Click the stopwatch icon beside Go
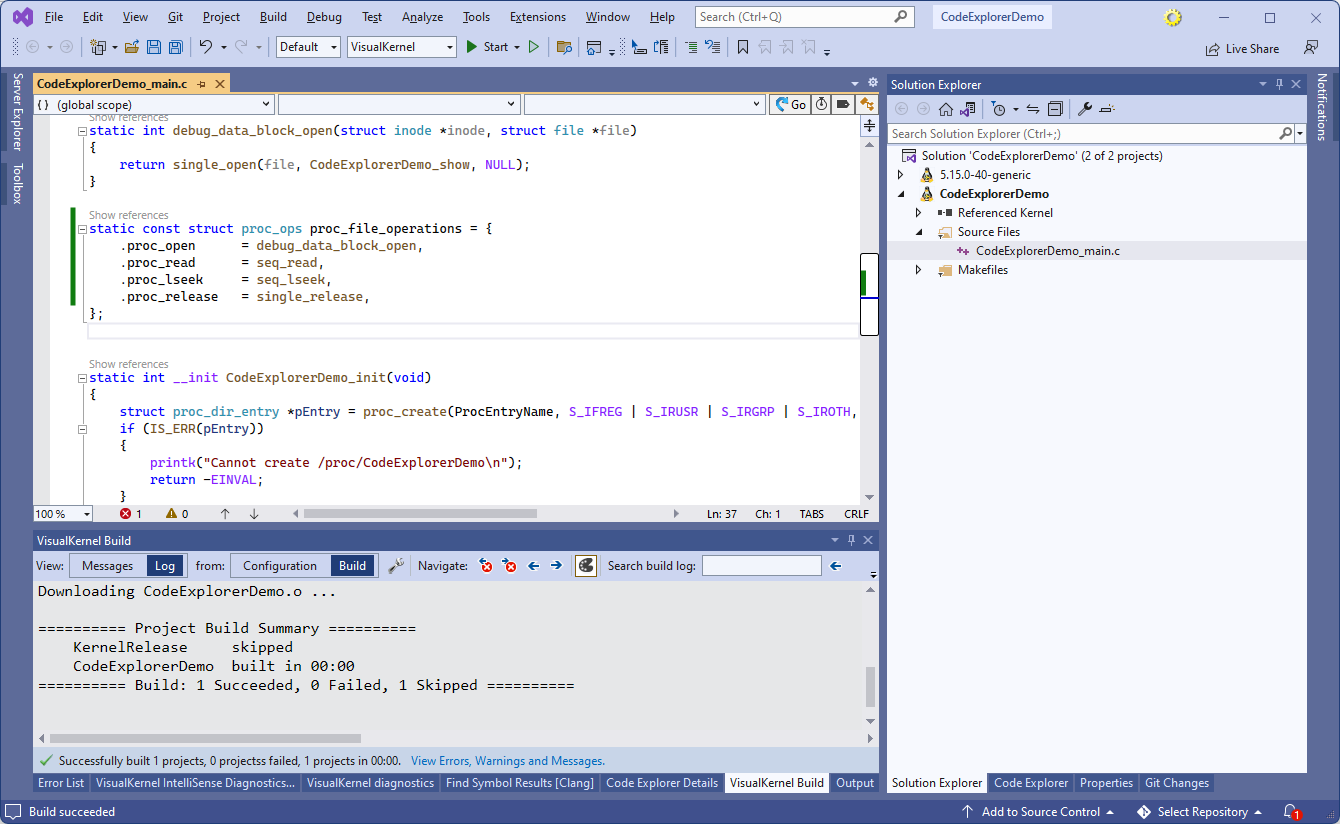 point(821,104)
